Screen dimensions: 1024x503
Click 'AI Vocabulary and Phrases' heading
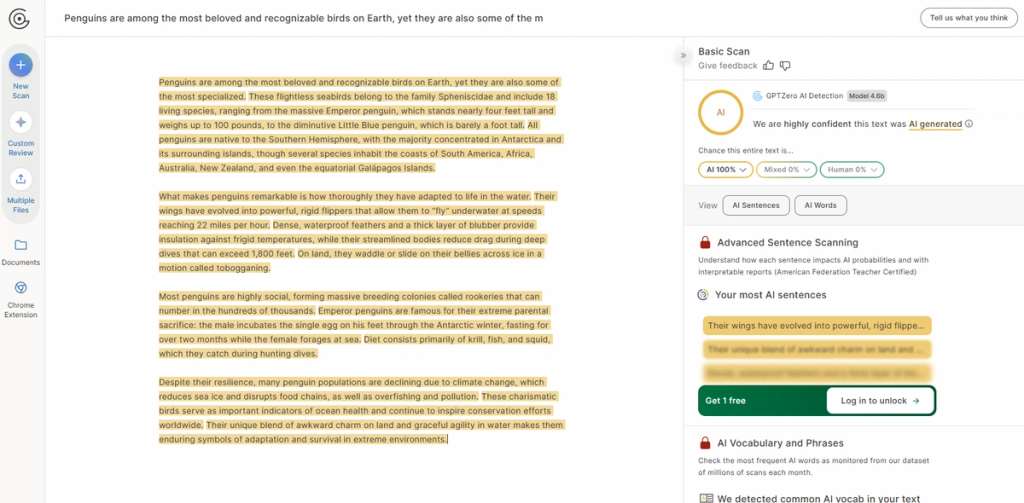pos(780,443)
